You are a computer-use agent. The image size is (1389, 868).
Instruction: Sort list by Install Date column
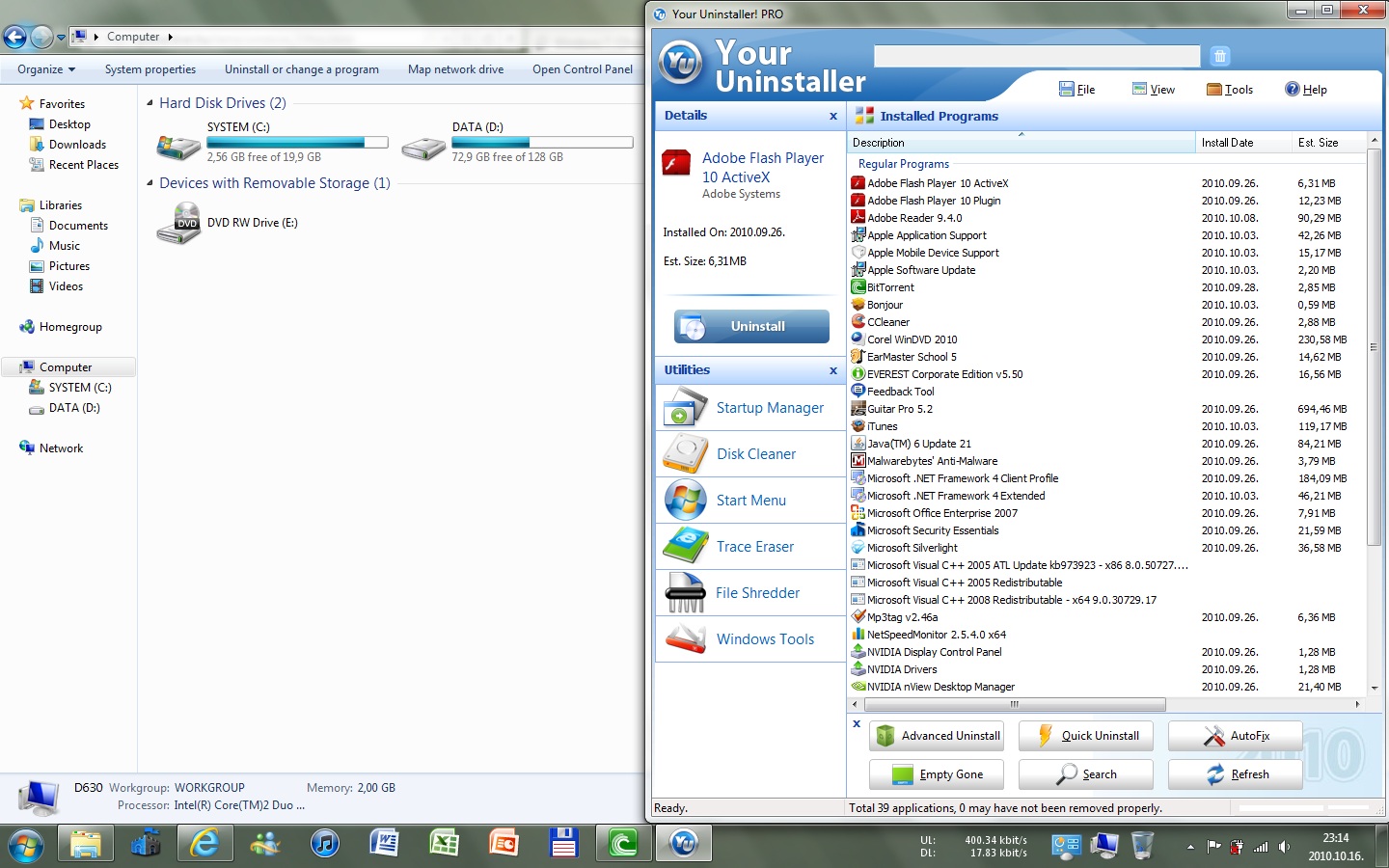coord(1243,143)
